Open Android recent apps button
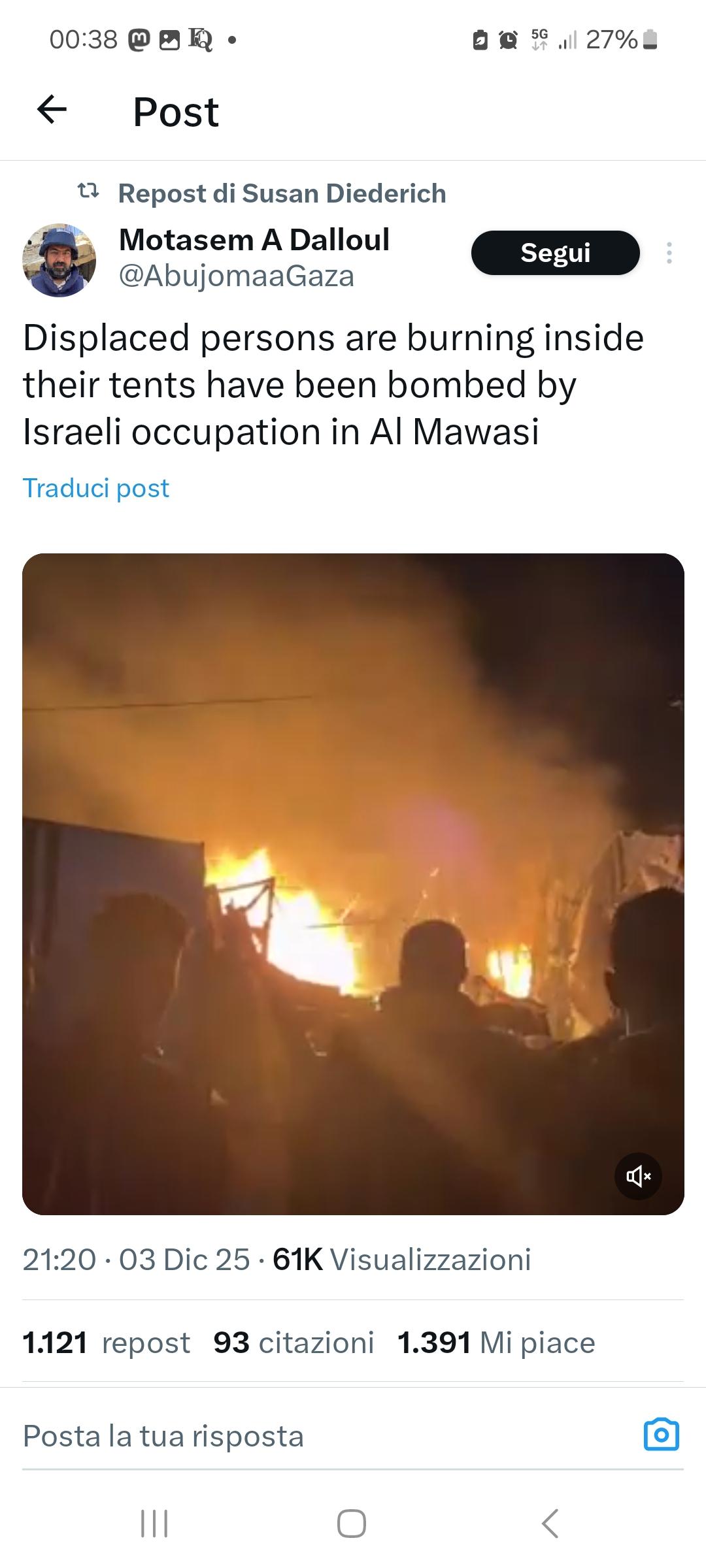Screen dimensions: 706x1568 click(155, 1524)
